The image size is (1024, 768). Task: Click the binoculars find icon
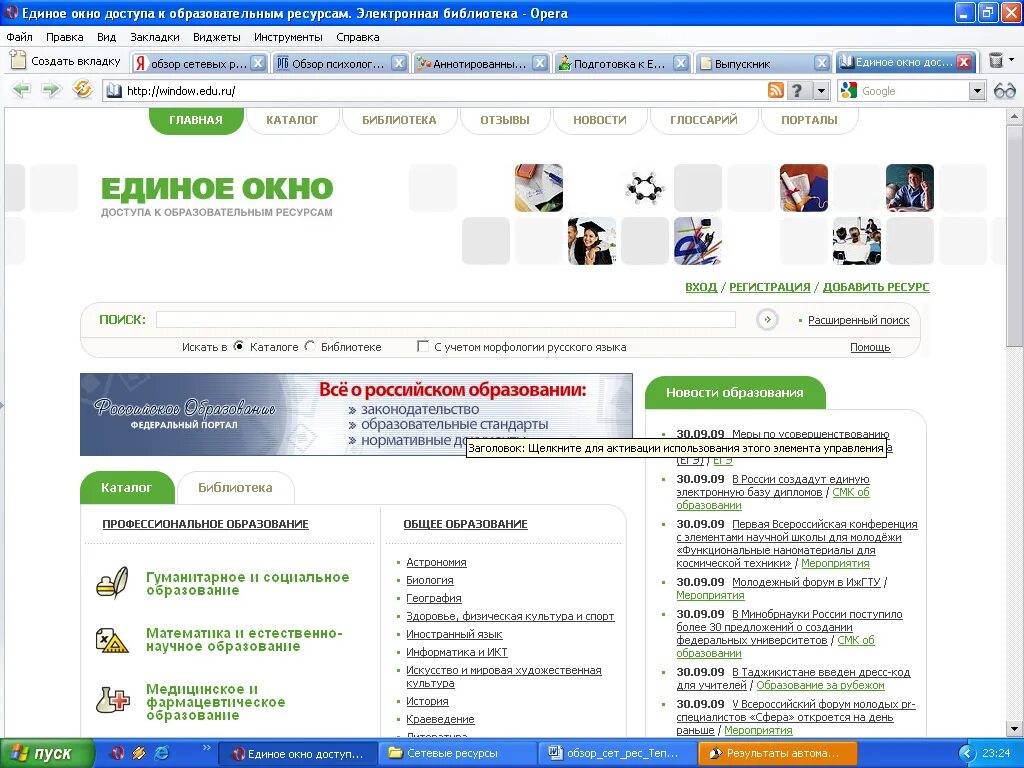1004,91
